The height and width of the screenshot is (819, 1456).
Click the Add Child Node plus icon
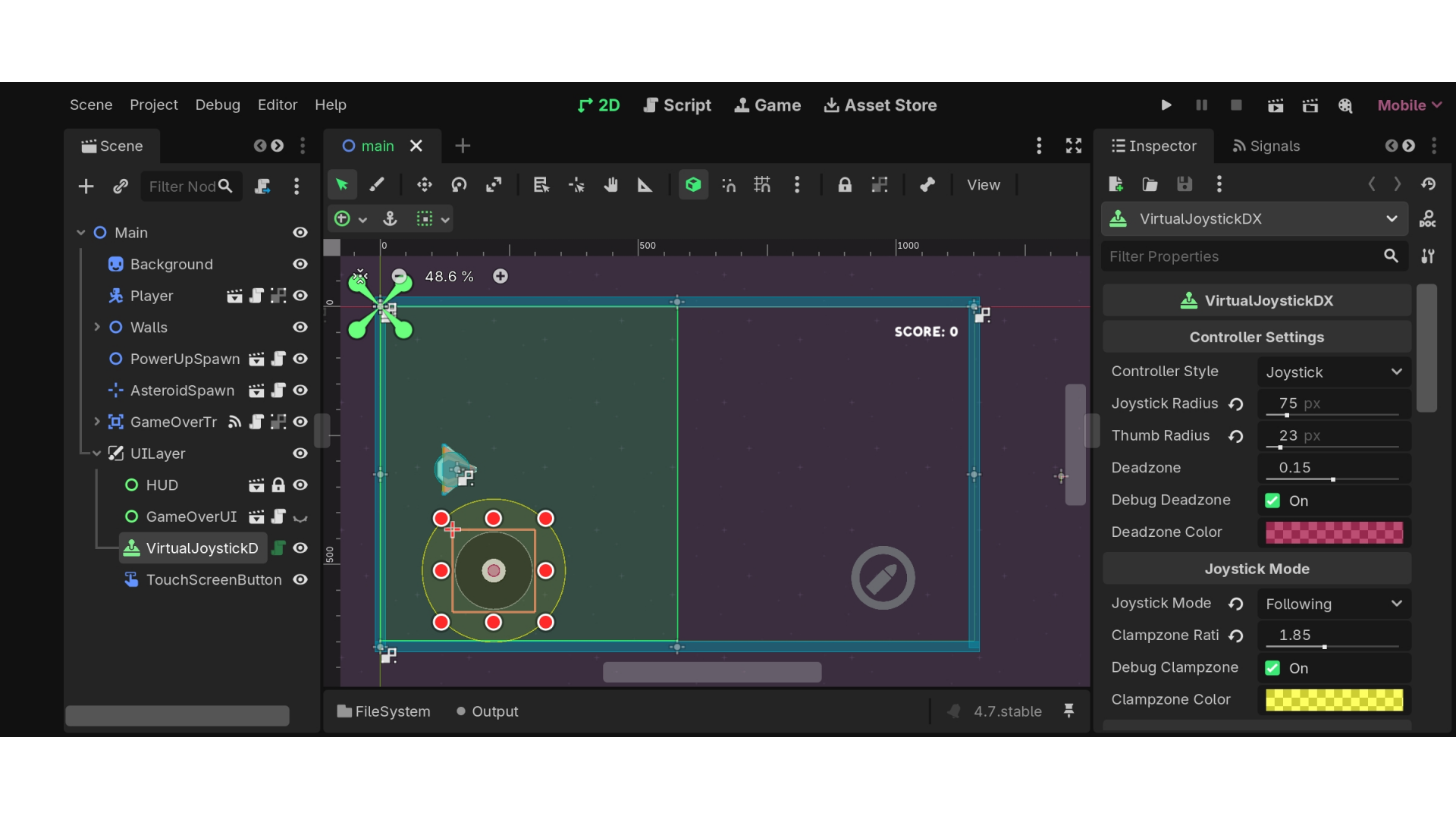click(x=86, y=187)
